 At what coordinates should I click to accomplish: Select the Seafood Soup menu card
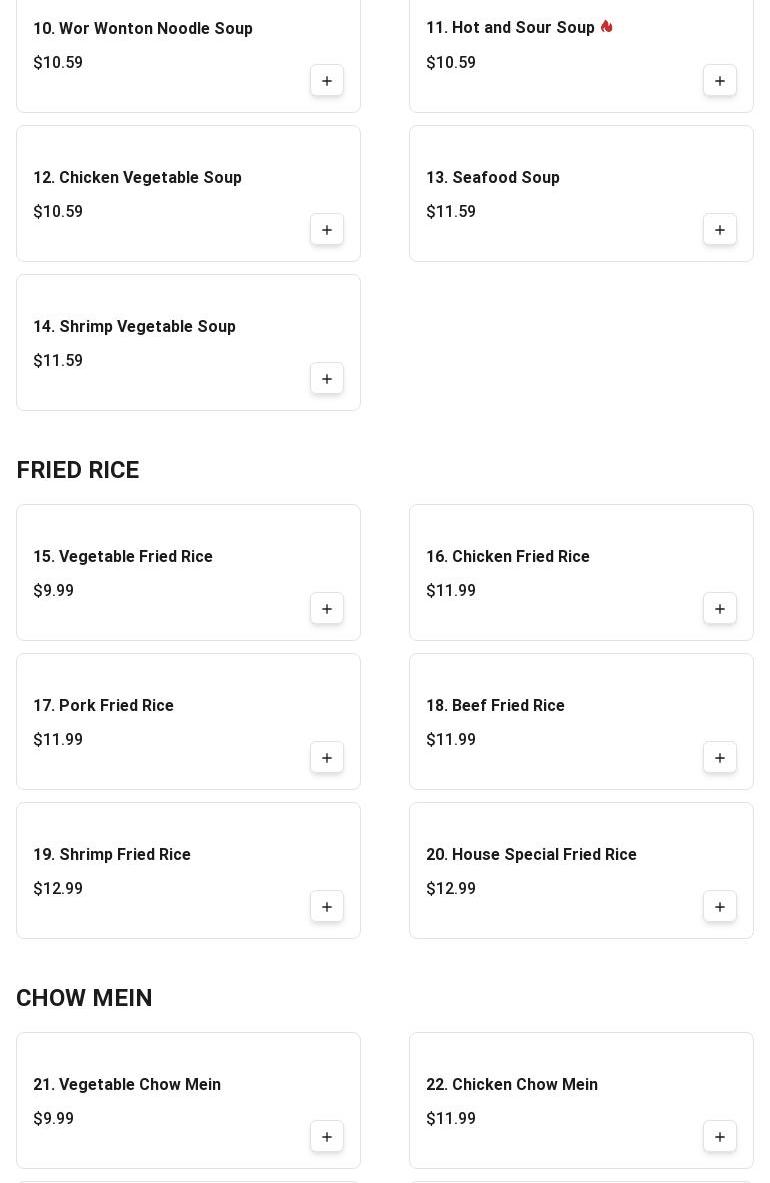(x=560, y=194)
